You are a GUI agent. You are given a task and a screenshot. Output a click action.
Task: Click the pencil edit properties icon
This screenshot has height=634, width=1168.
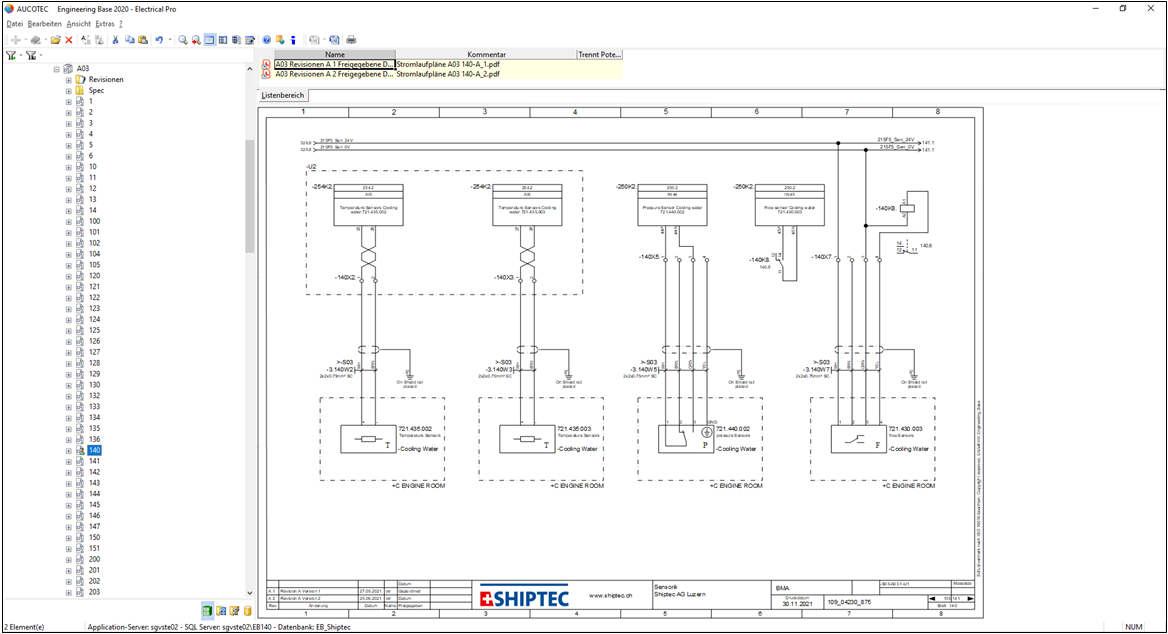tap(250, 39)
